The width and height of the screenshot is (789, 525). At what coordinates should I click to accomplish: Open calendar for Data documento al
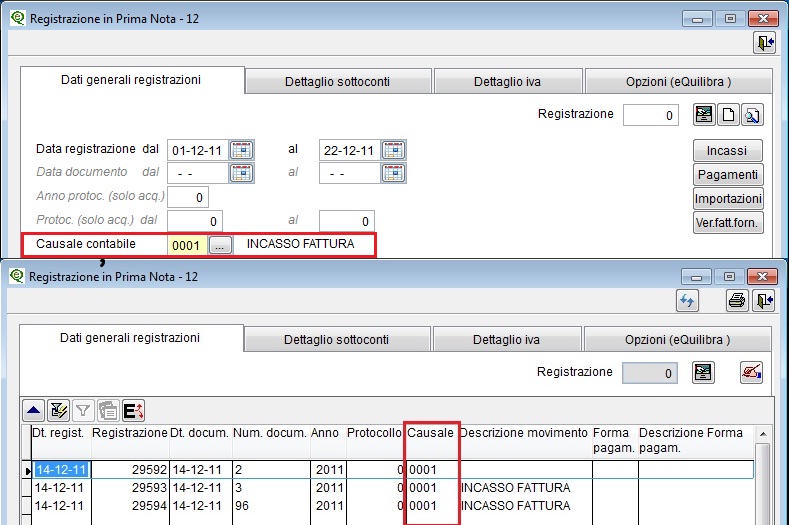393,173
